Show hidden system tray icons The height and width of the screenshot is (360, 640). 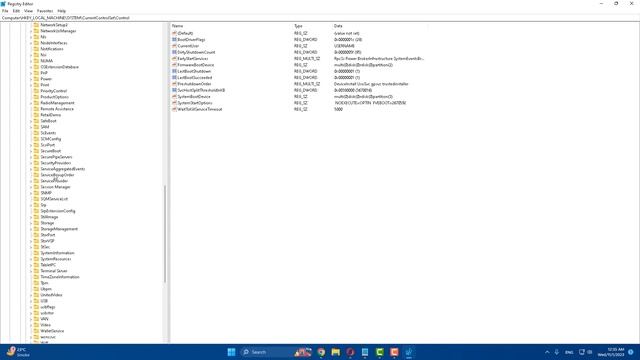(547, 352)
